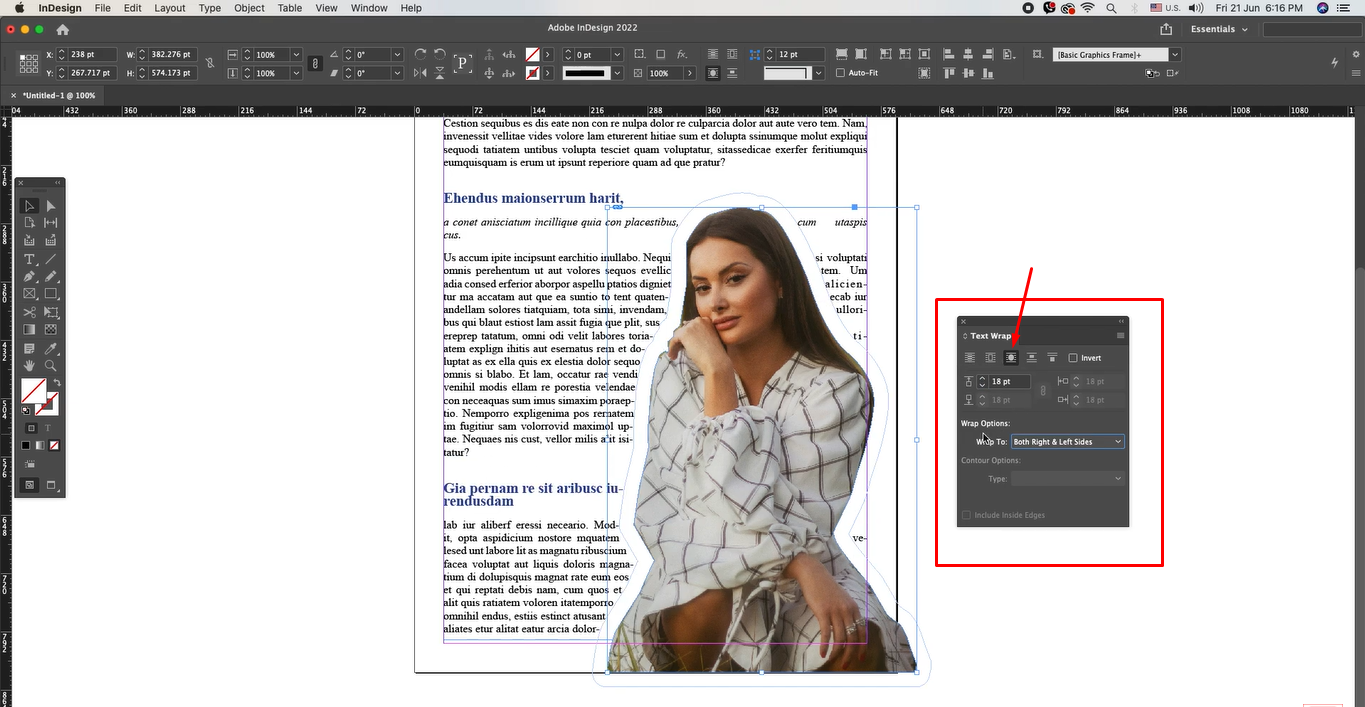Open the Contour Options Type dropdown
1365x707 pixels.
point(1067,478)
